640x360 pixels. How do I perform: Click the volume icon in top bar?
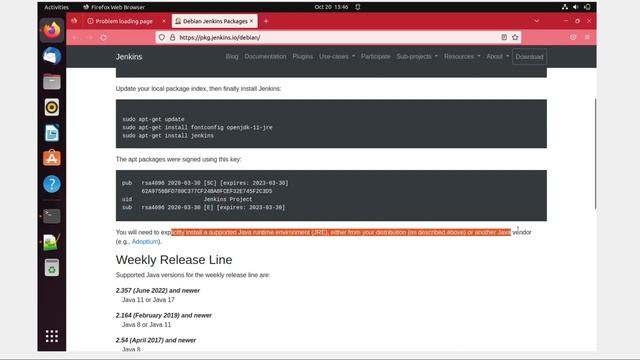point(576,7)
